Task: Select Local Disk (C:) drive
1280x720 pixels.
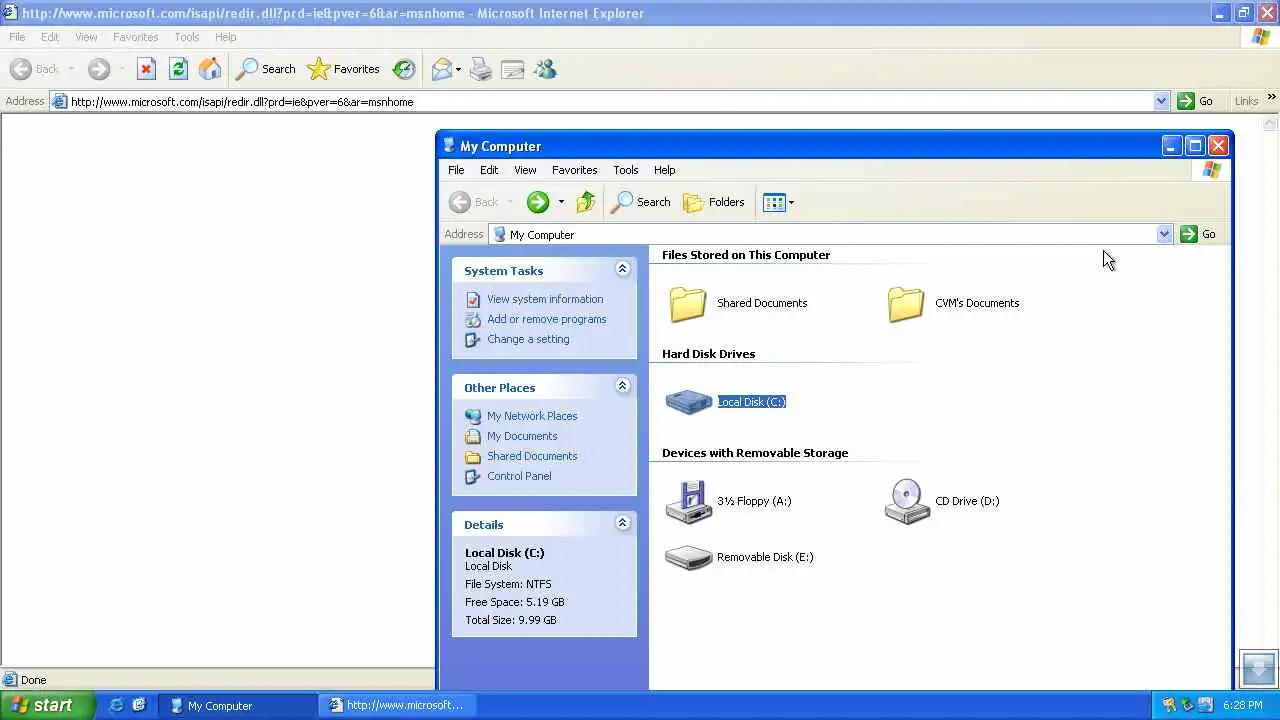Action: (x=726, y=402)
